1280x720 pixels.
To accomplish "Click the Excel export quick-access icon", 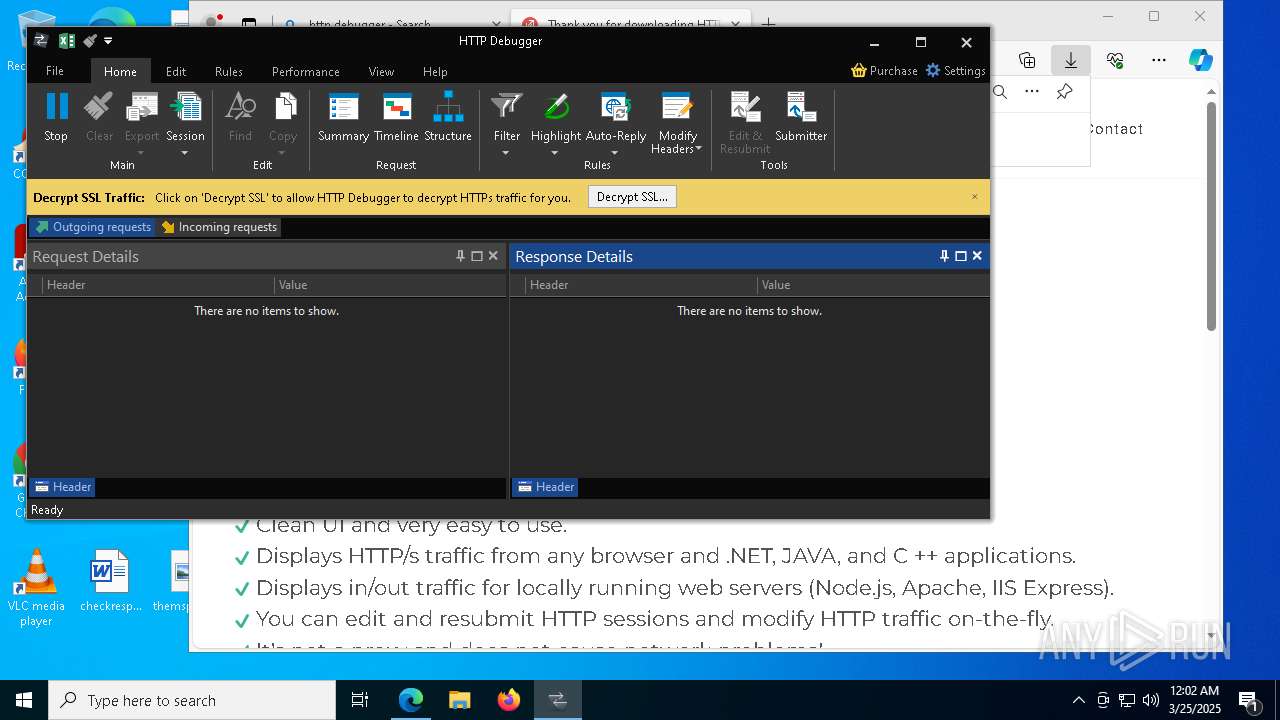I will tap(67, 41).
